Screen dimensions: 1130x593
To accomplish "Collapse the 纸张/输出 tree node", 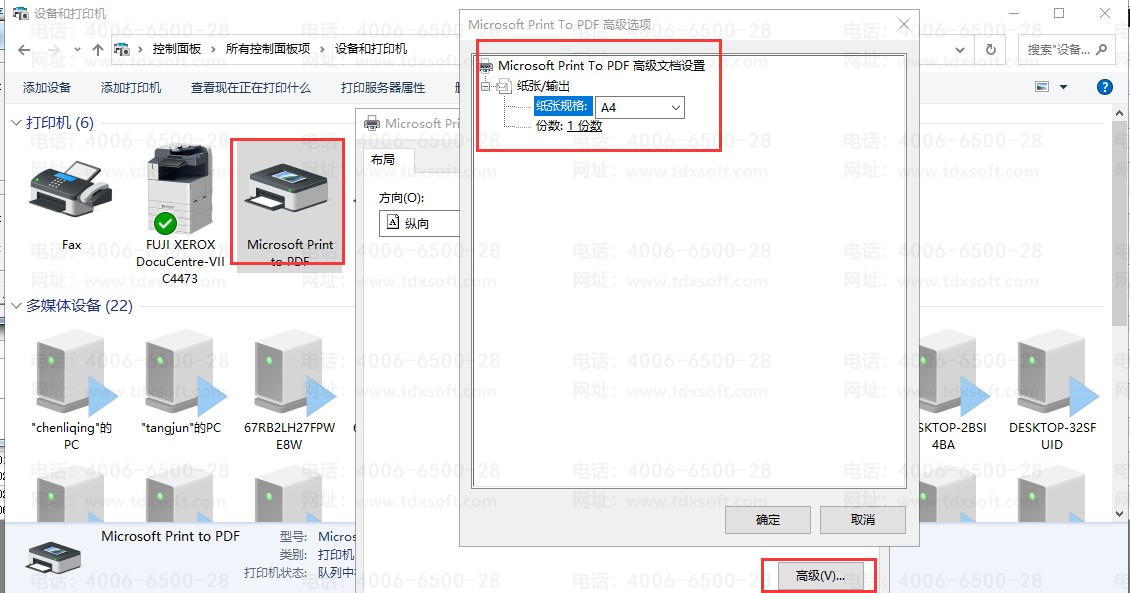I will pos(487,87).
